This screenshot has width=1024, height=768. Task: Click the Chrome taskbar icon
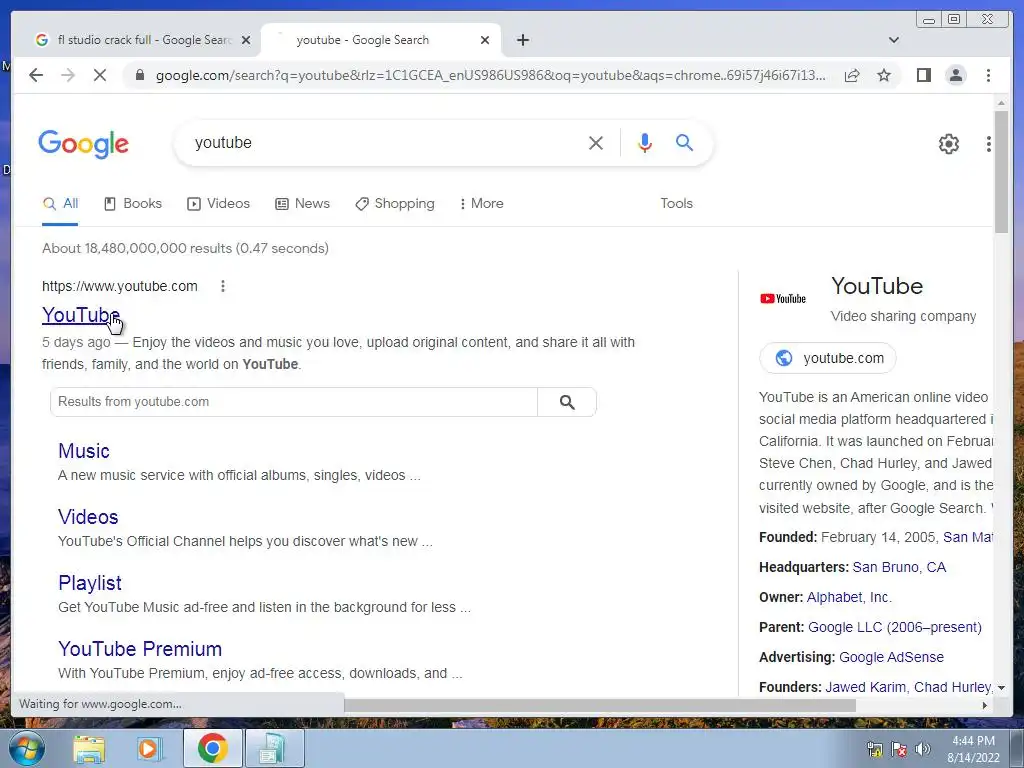coord(212,748)
